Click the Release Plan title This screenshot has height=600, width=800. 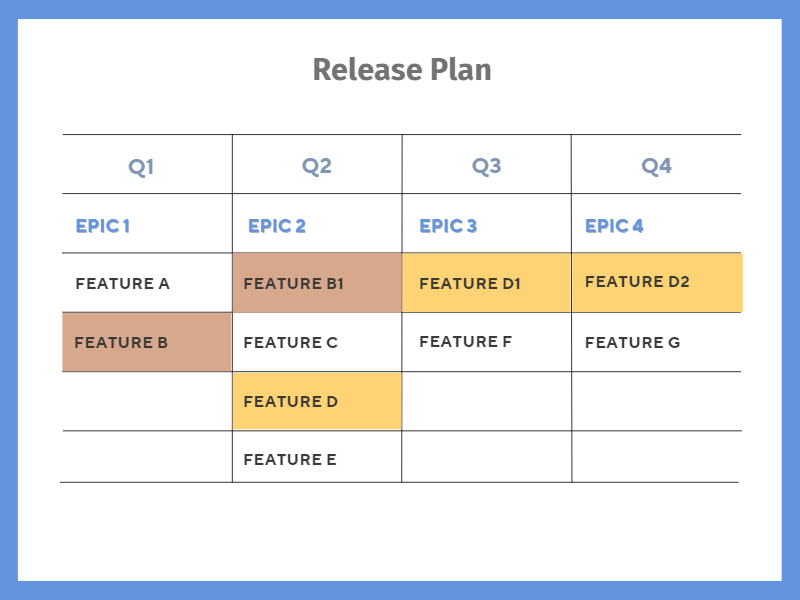[401, 70]
